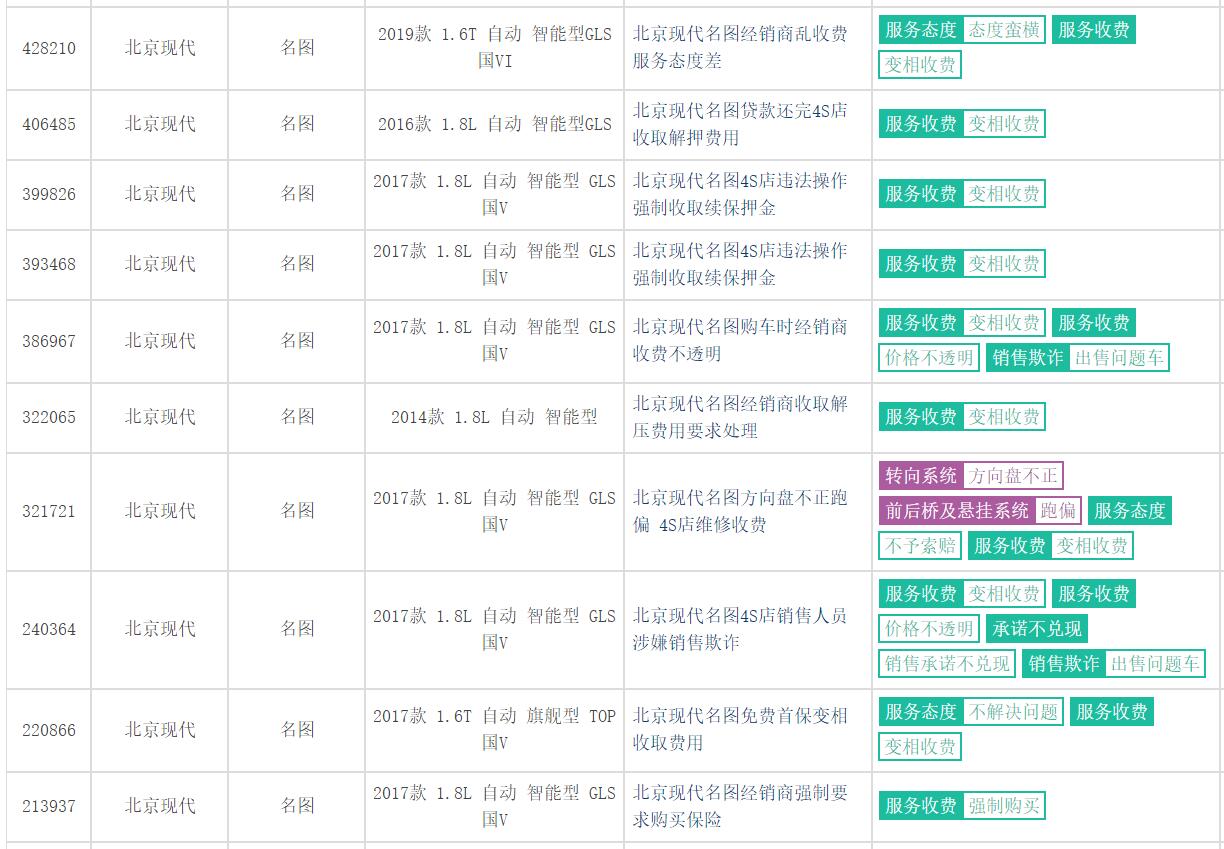Open complaint "北京现代名图经销商乱收费 服务态度差"
The height and width of the screenshot is (849, 1224).
(x=740, y=47)
